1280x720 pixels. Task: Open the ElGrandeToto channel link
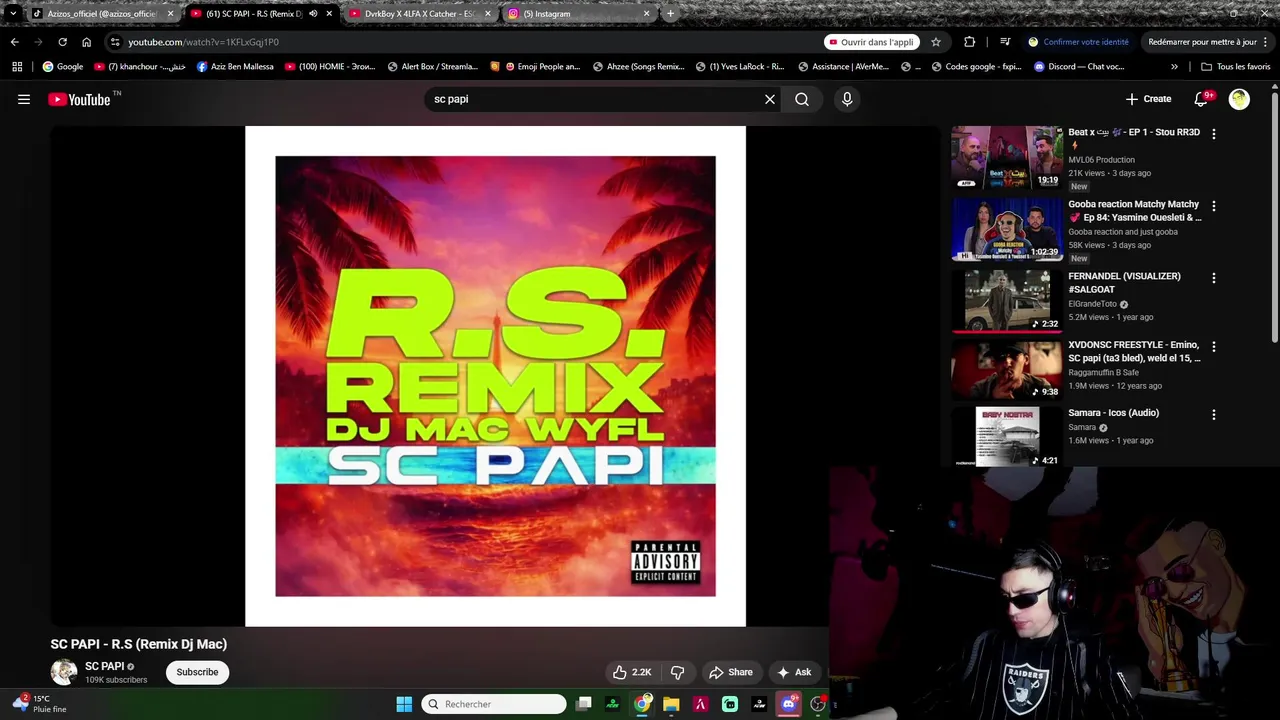coord(1092,304)
